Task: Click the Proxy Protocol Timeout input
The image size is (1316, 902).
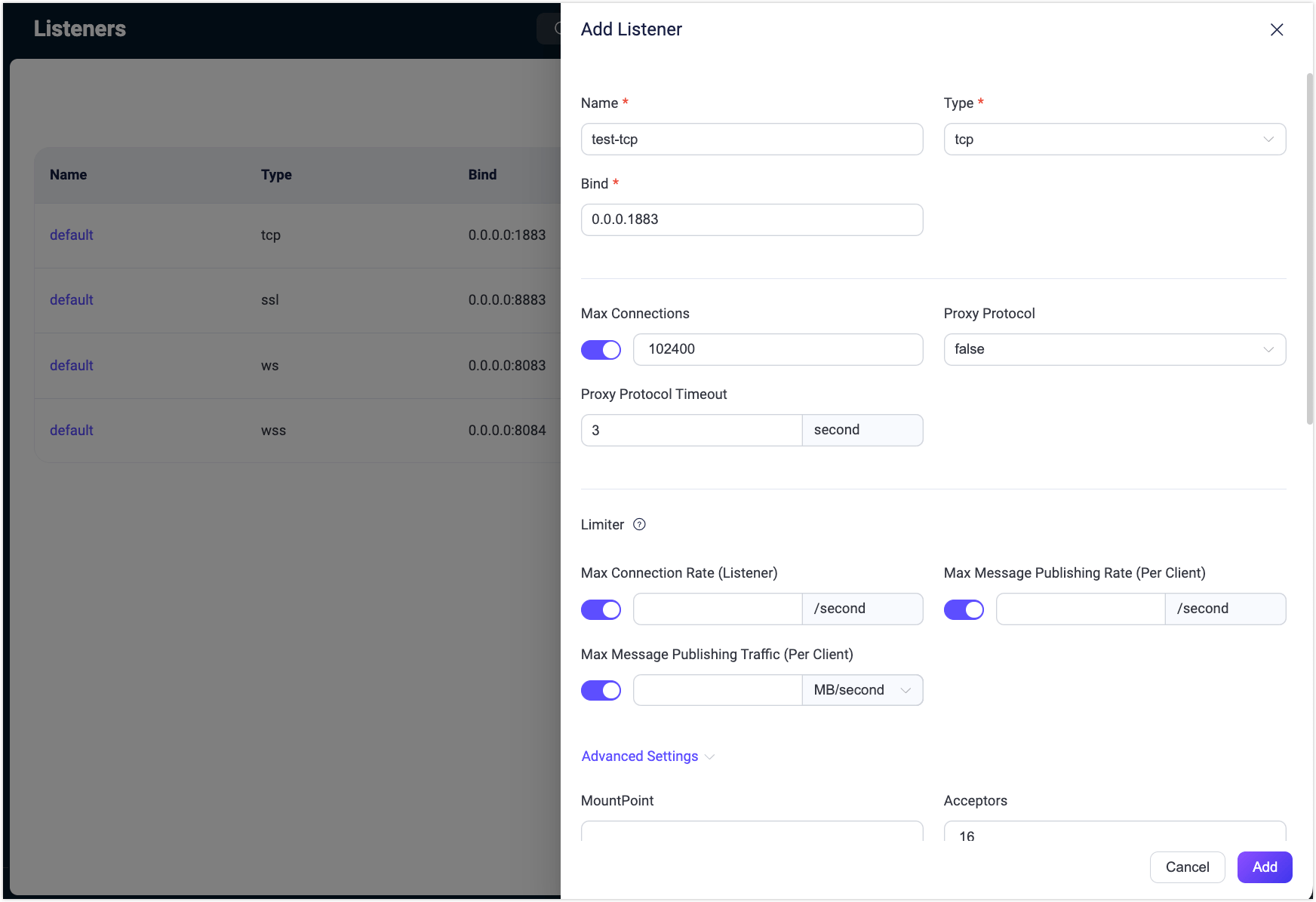Action: coord(691,431)
